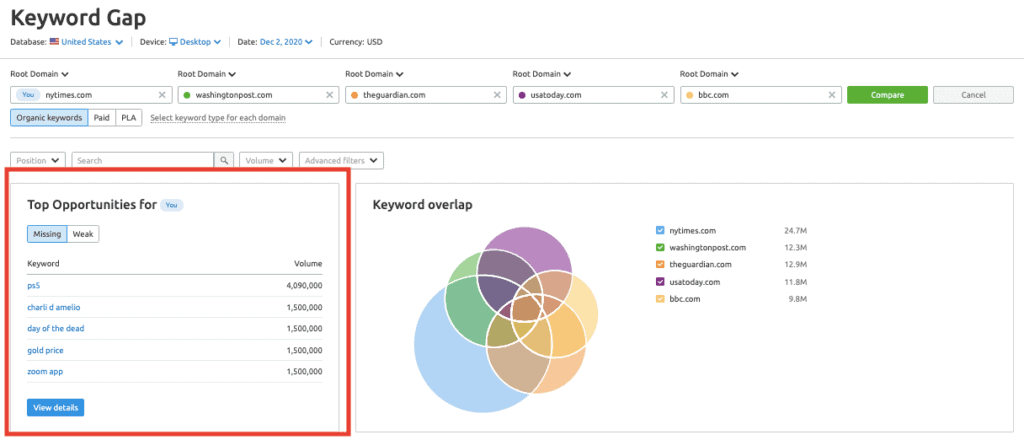The height and width of the screenshot is (440, 1024).
Task: Toggle bbc.com legend checkbox
Action: (660, 299)
